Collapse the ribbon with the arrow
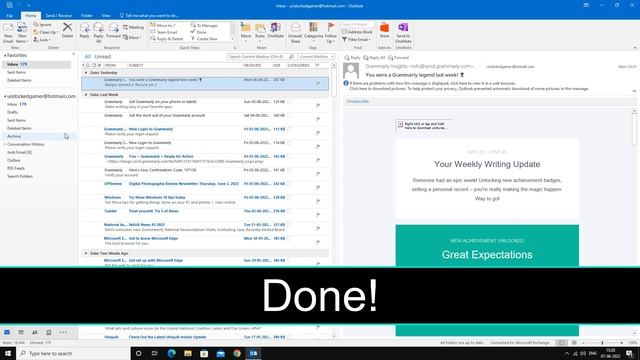This screenshot has width=640, height=360. pos(635,48)
